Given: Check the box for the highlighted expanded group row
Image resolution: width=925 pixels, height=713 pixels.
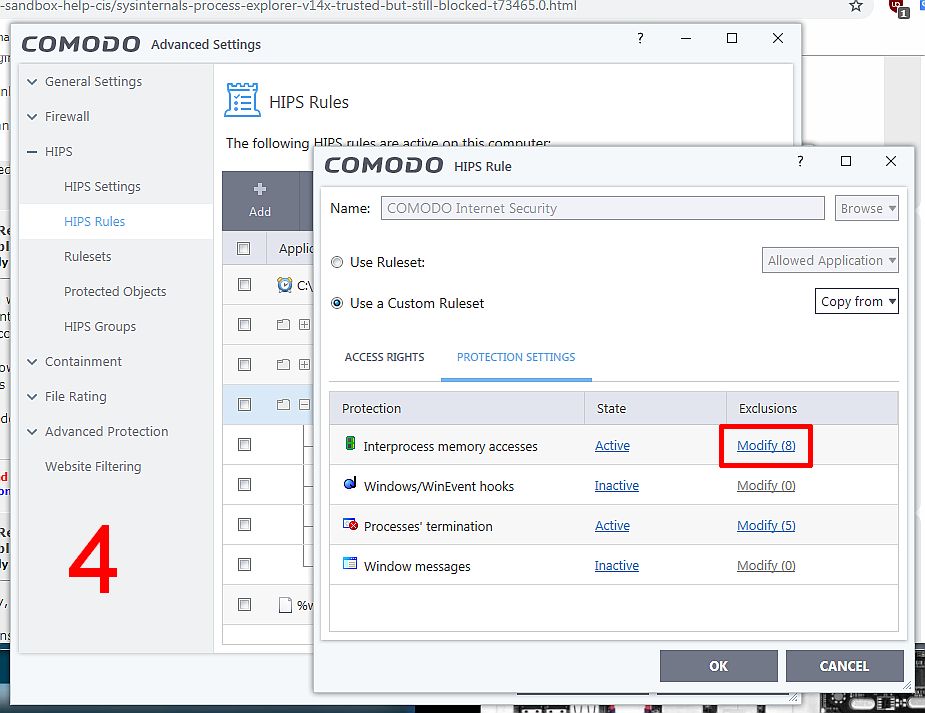Looking at the screenshot, I should pos(244,405).
